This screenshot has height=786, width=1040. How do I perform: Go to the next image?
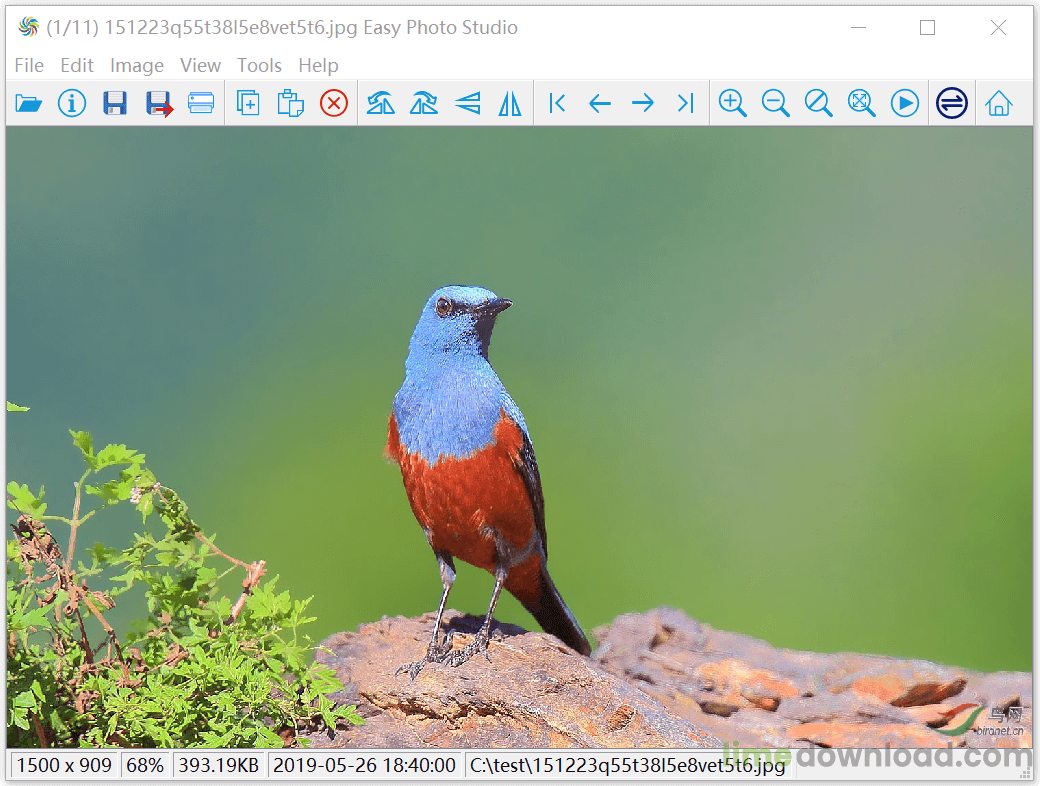tap(643, 103)
